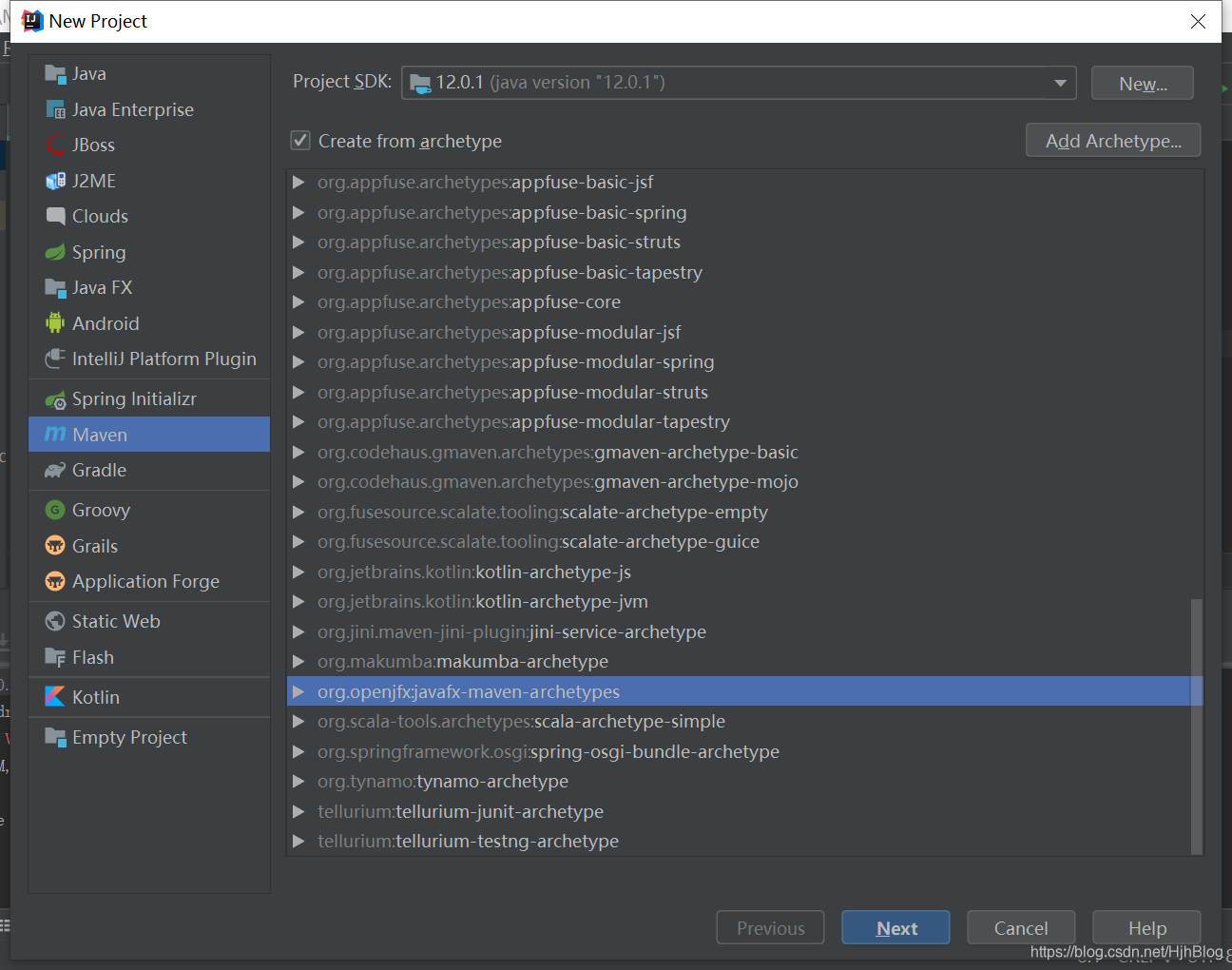Image resolution: width=1232 pixels, height=970 pixels.
Task: Choose the Groovy icon
Action: pos(55,511)
